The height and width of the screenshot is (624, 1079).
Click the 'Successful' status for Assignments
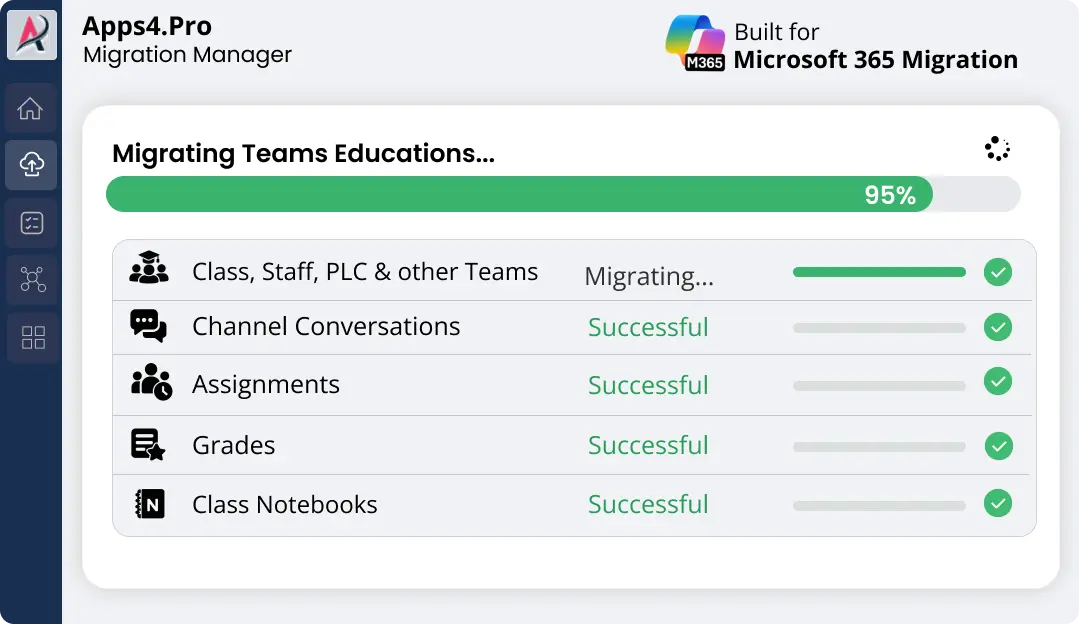[x=648, y=385]
